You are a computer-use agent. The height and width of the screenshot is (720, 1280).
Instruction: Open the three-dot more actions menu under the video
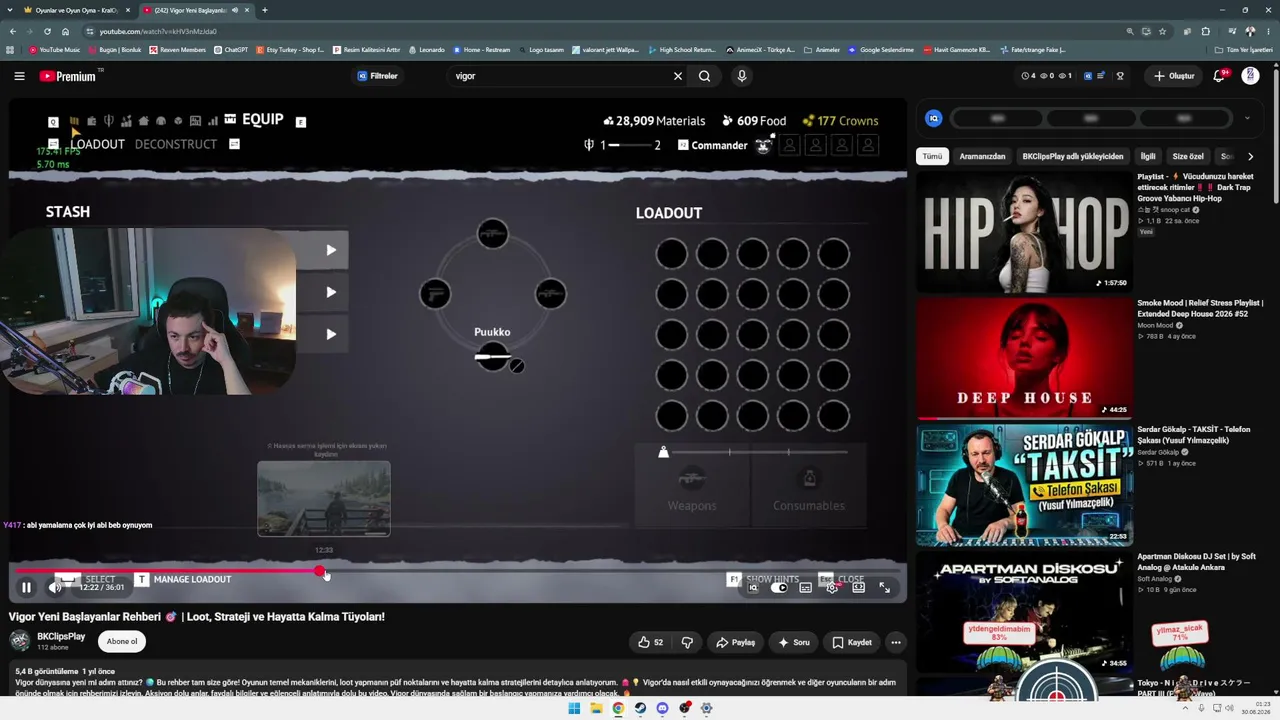tap(896, 643)
